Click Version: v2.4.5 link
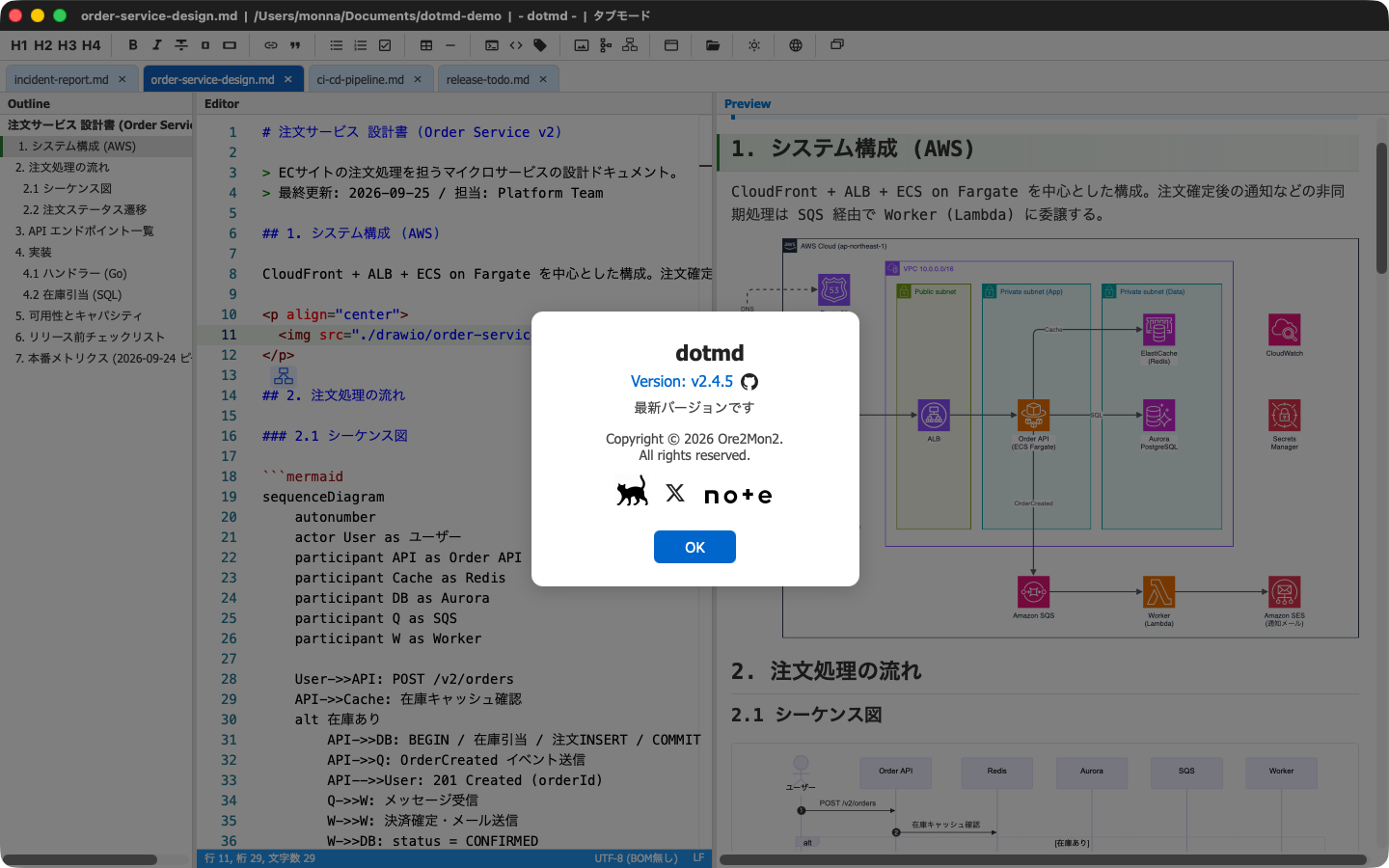The image size is (1389, 868). pyautogui.click(x=682, y=382)
